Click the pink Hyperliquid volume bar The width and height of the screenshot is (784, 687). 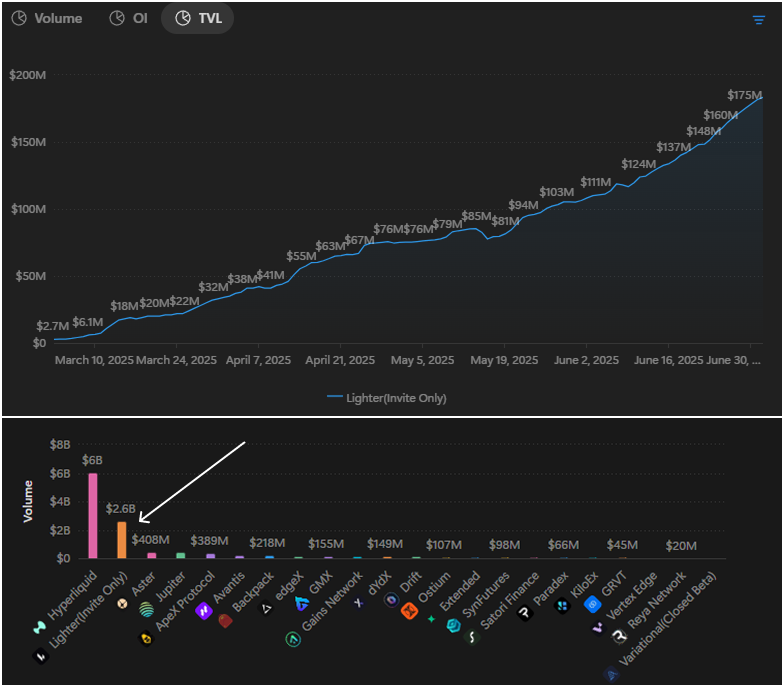[x=92, y=516]
